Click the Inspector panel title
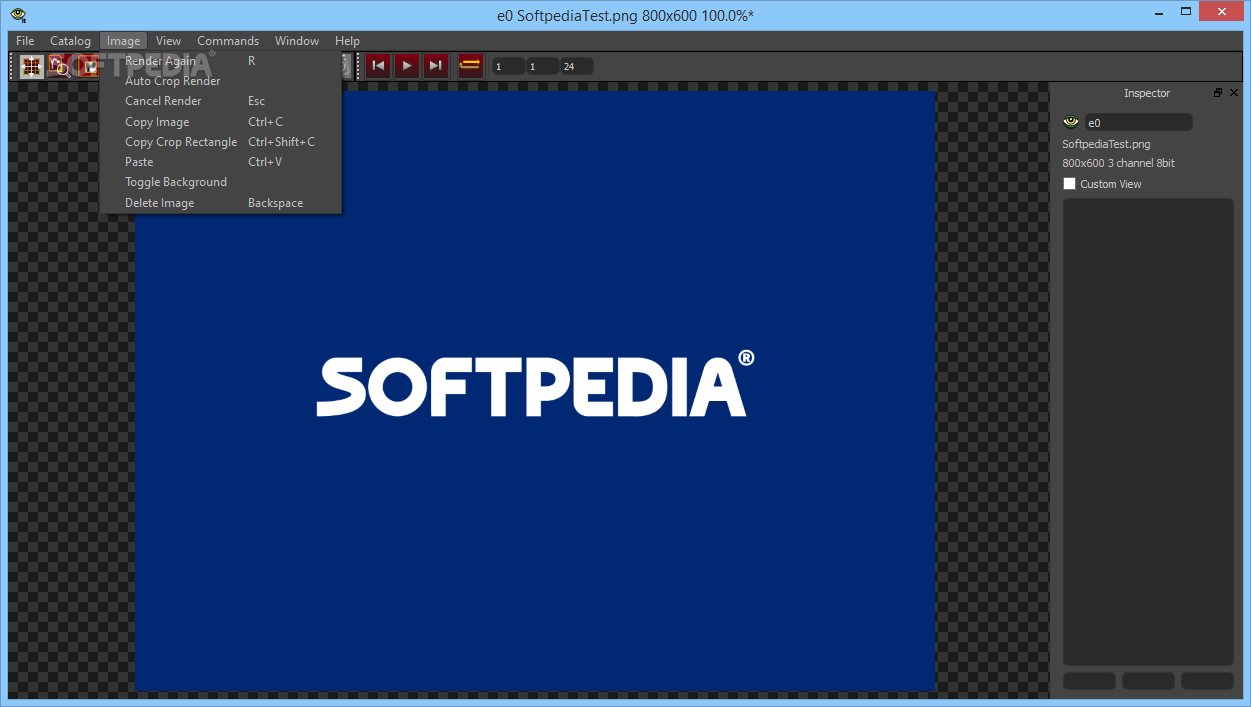 point(1146,93)
